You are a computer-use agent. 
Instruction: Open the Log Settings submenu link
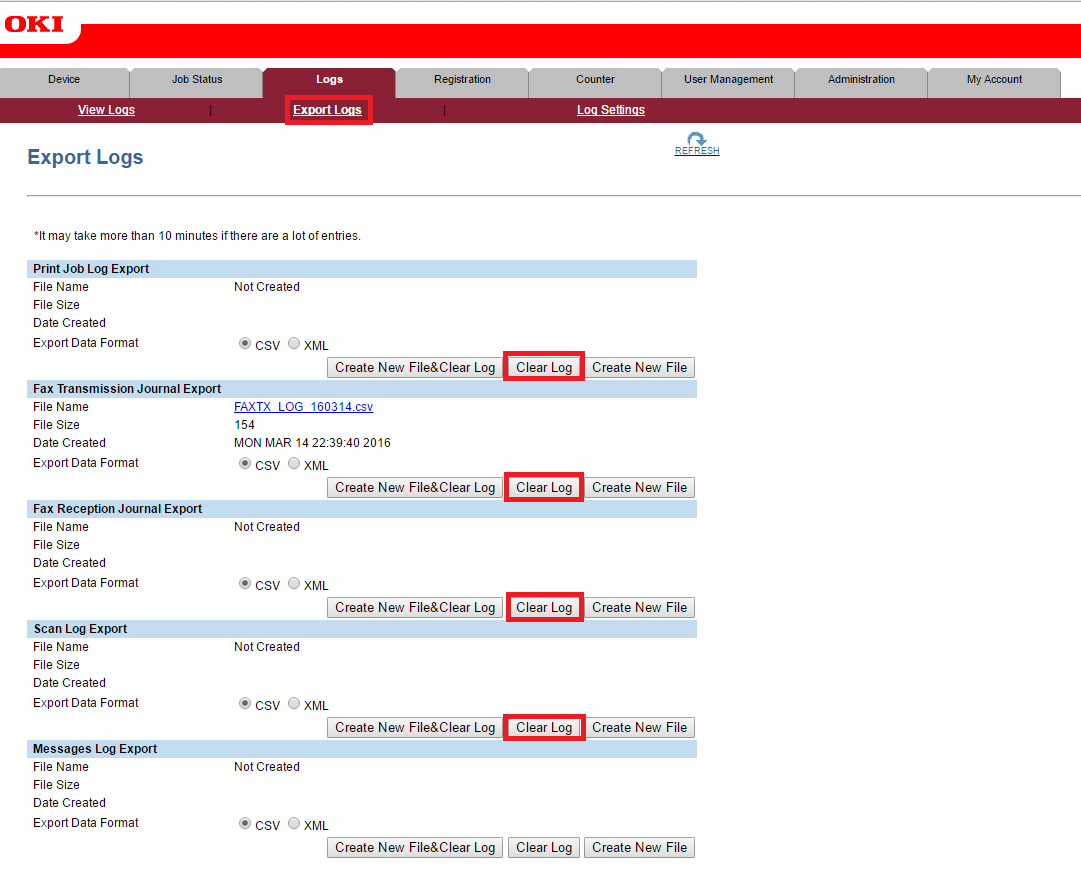coord(610,110)
